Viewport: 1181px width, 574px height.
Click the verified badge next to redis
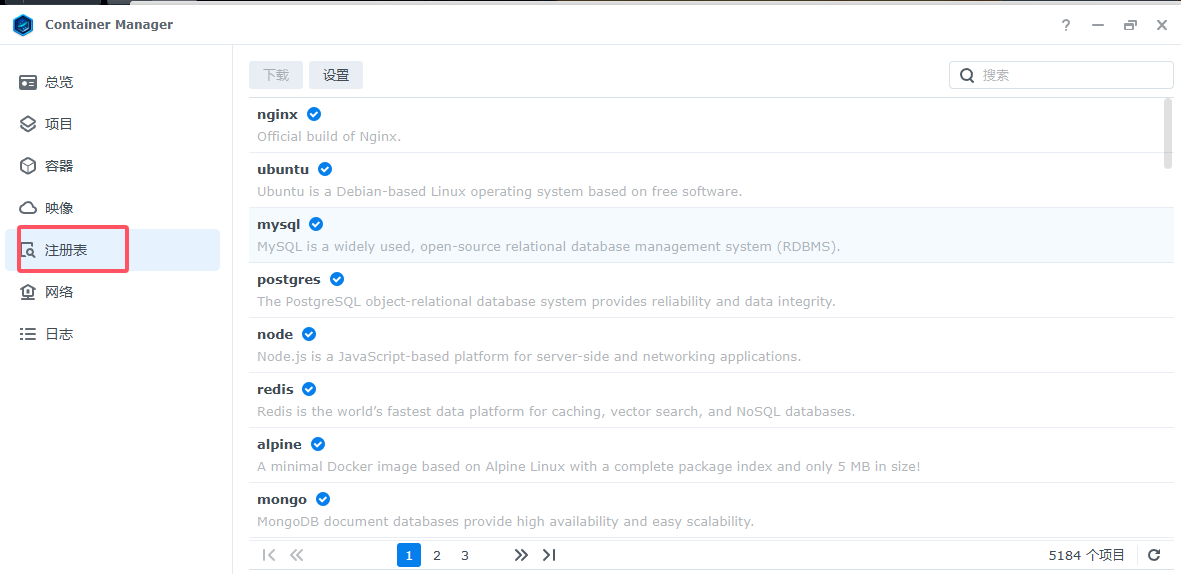coord(309,389)
